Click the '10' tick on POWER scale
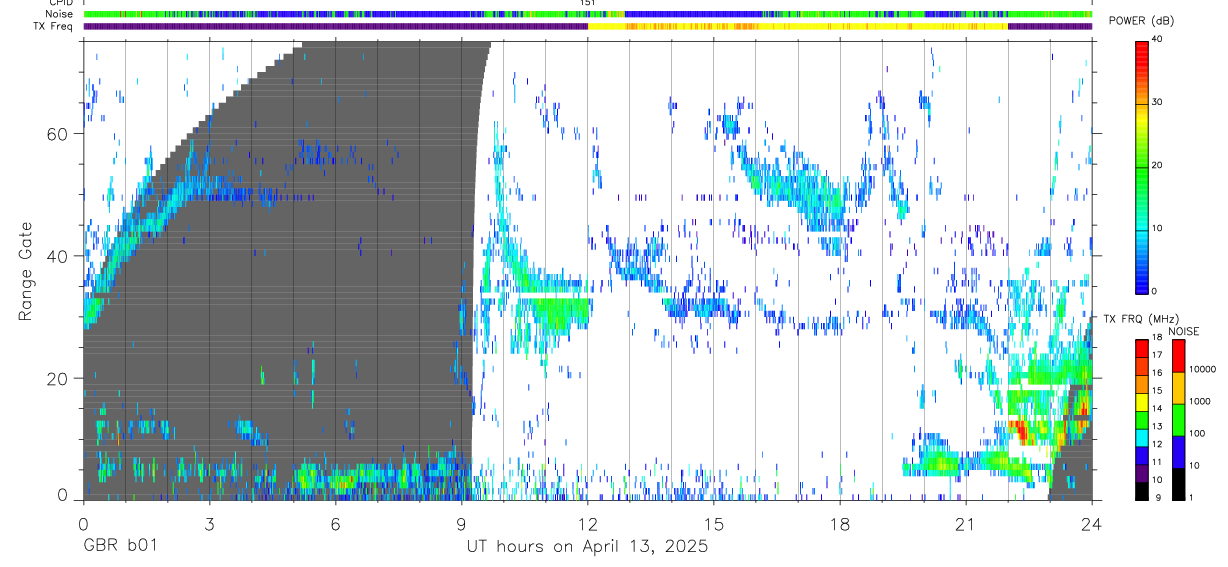The image size is (1228, 567). click(1158, 228)
